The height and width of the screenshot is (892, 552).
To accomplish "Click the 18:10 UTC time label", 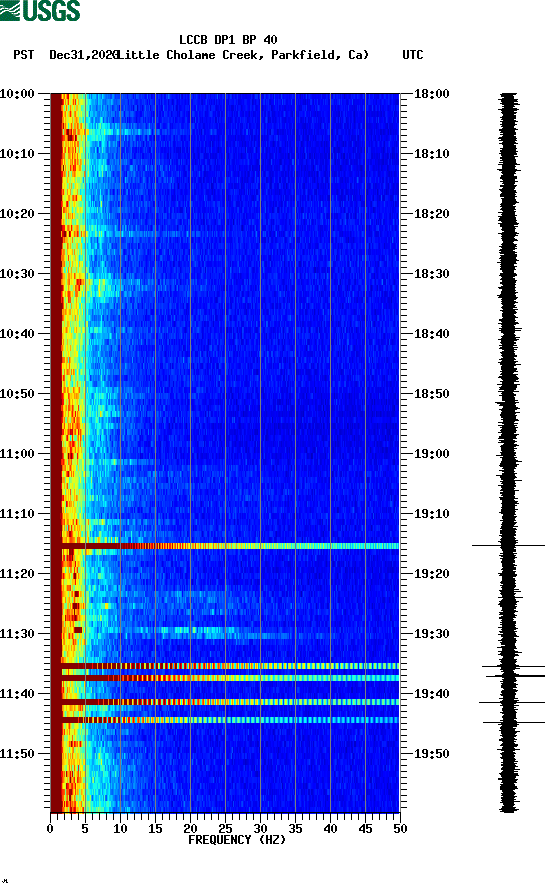I will point(432,154).
